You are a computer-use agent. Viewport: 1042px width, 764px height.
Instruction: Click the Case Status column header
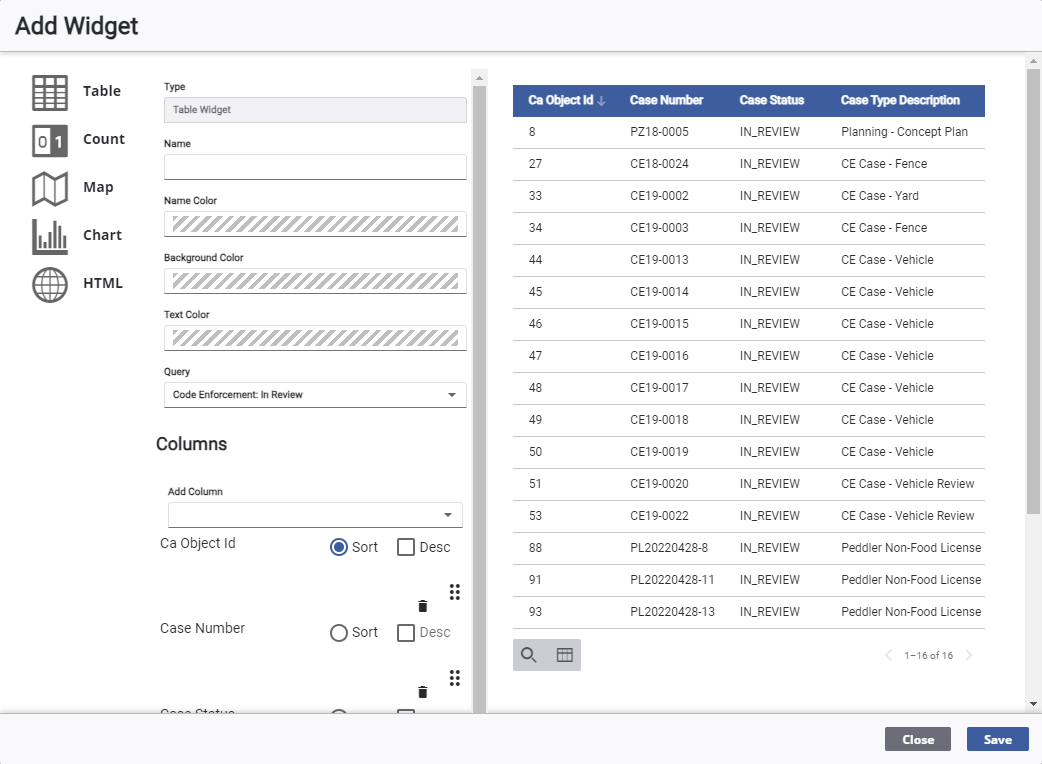(771, 101)
